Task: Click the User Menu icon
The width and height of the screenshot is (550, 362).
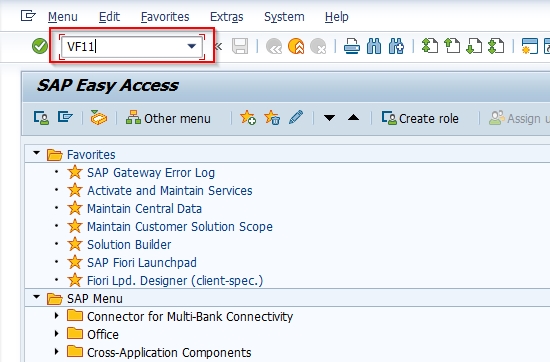Action: (41, 118)
